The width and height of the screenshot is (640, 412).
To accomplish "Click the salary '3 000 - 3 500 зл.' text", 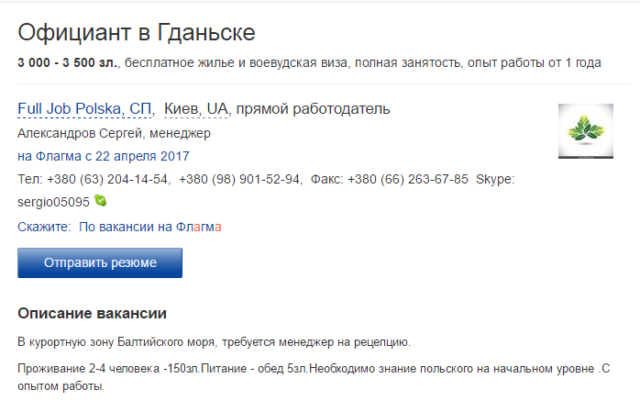I will (x=68, y=62).
